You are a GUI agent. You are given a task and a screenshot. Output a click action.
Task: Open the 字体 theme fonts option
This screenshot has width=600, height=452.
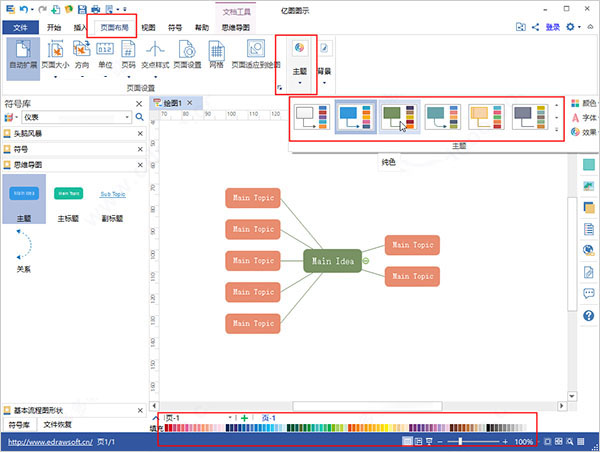[584, 117]
